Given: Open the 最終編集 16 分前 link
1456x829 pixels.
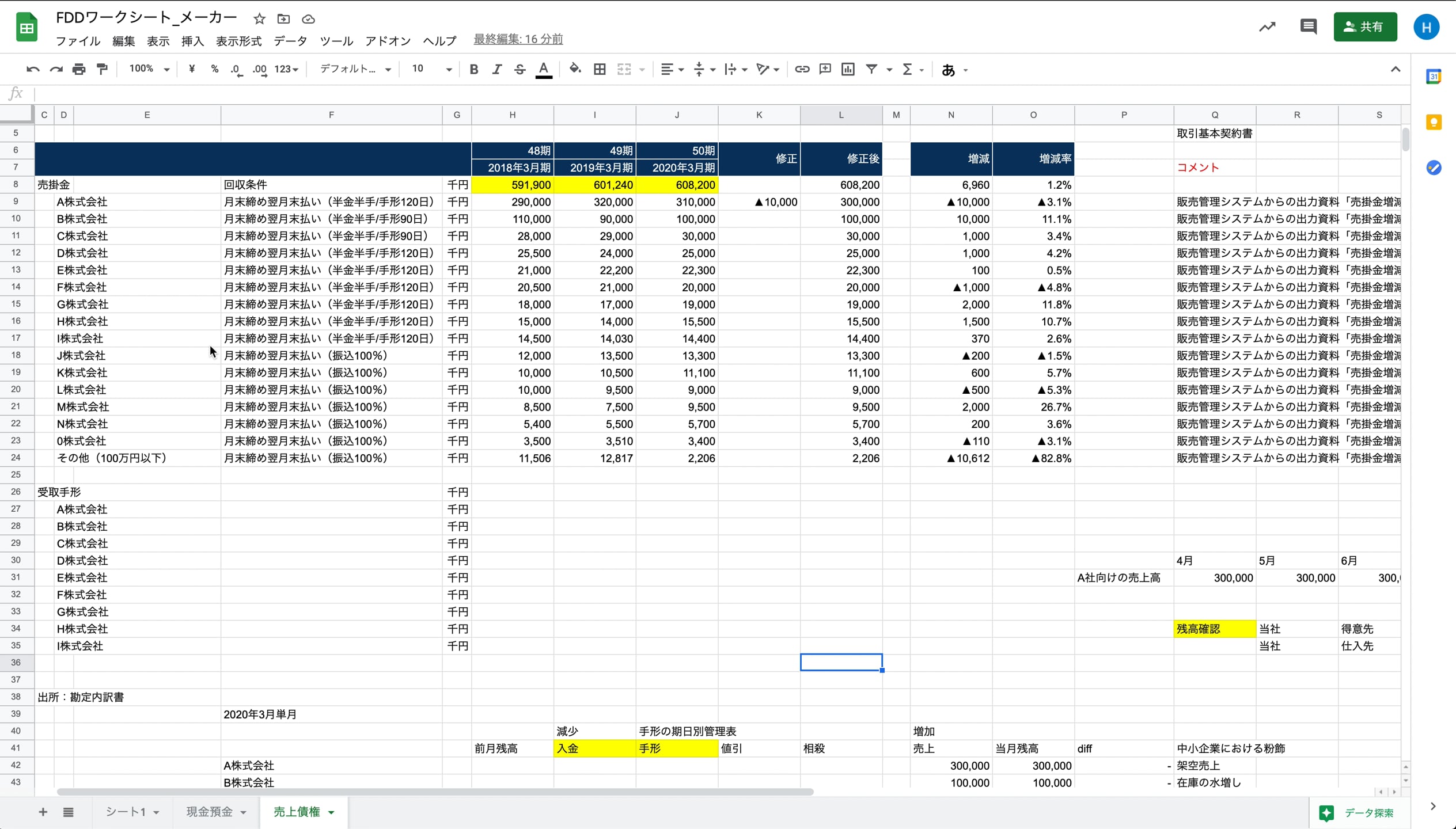Looking at the screenshot, I should (x=518, y=39).
